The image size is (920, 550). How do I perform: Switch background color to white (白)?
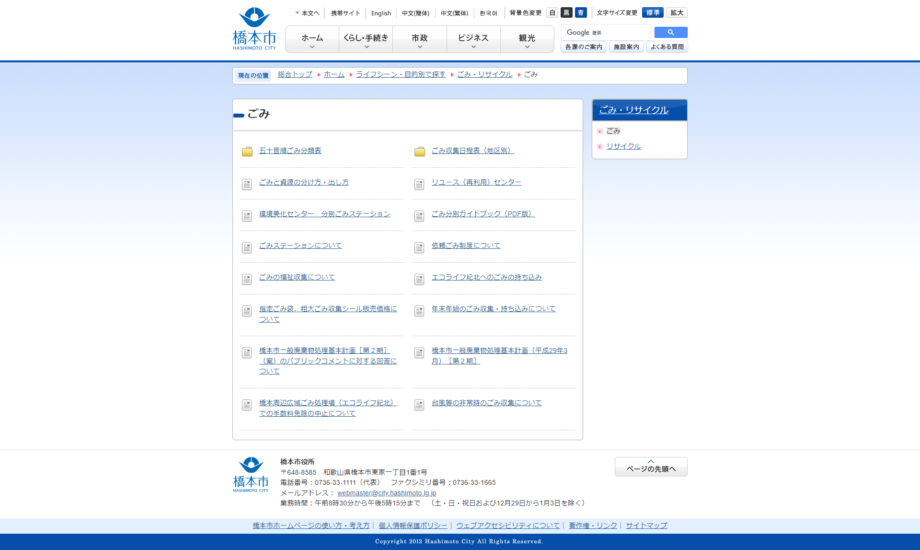(x=552, y=13)
